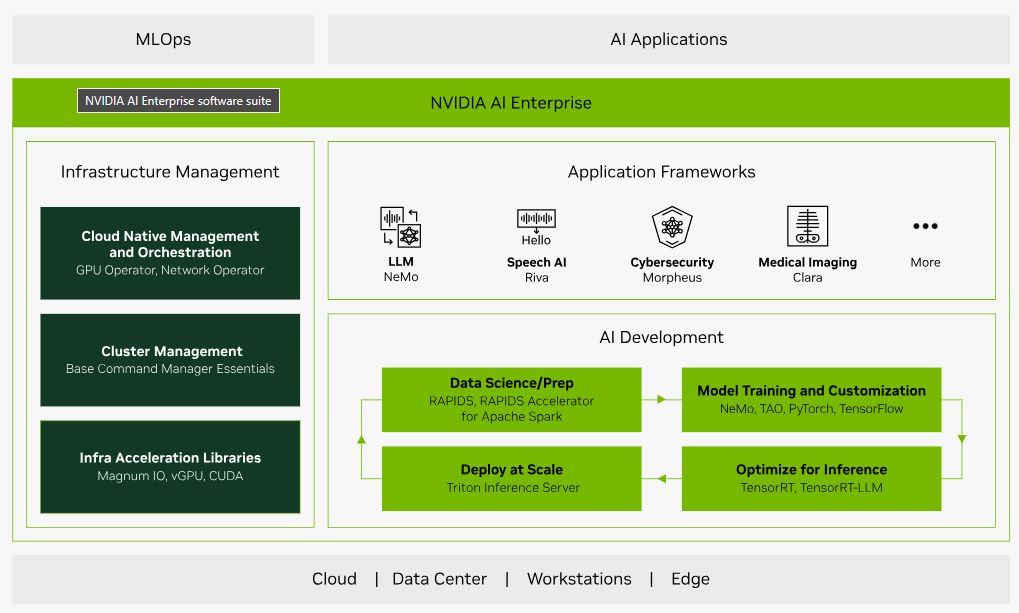1019x613 pixels.
Task: Click the Infra Acceleration Libraries panel
Action: click(x=169, y=467)
